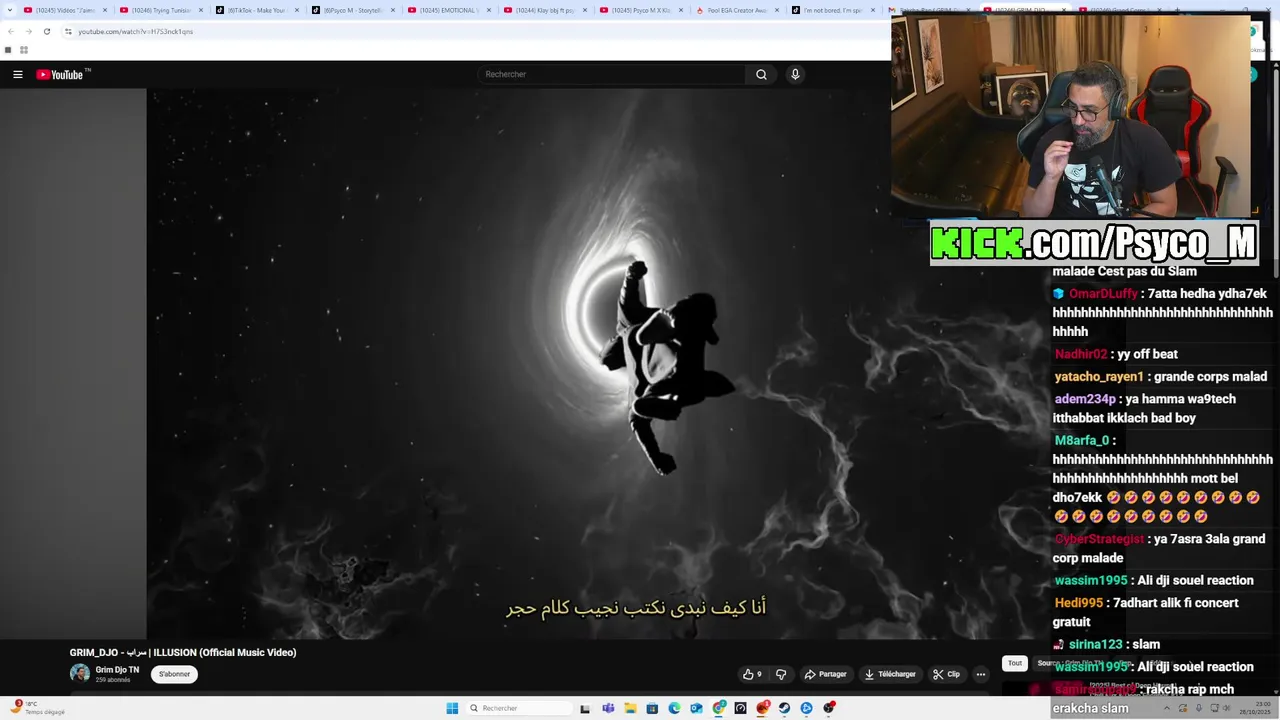The width and height of the screenshot is (1280, 720).
Task: Open Microsoft Store from taskbar
Action: click(x=652, y=708)
